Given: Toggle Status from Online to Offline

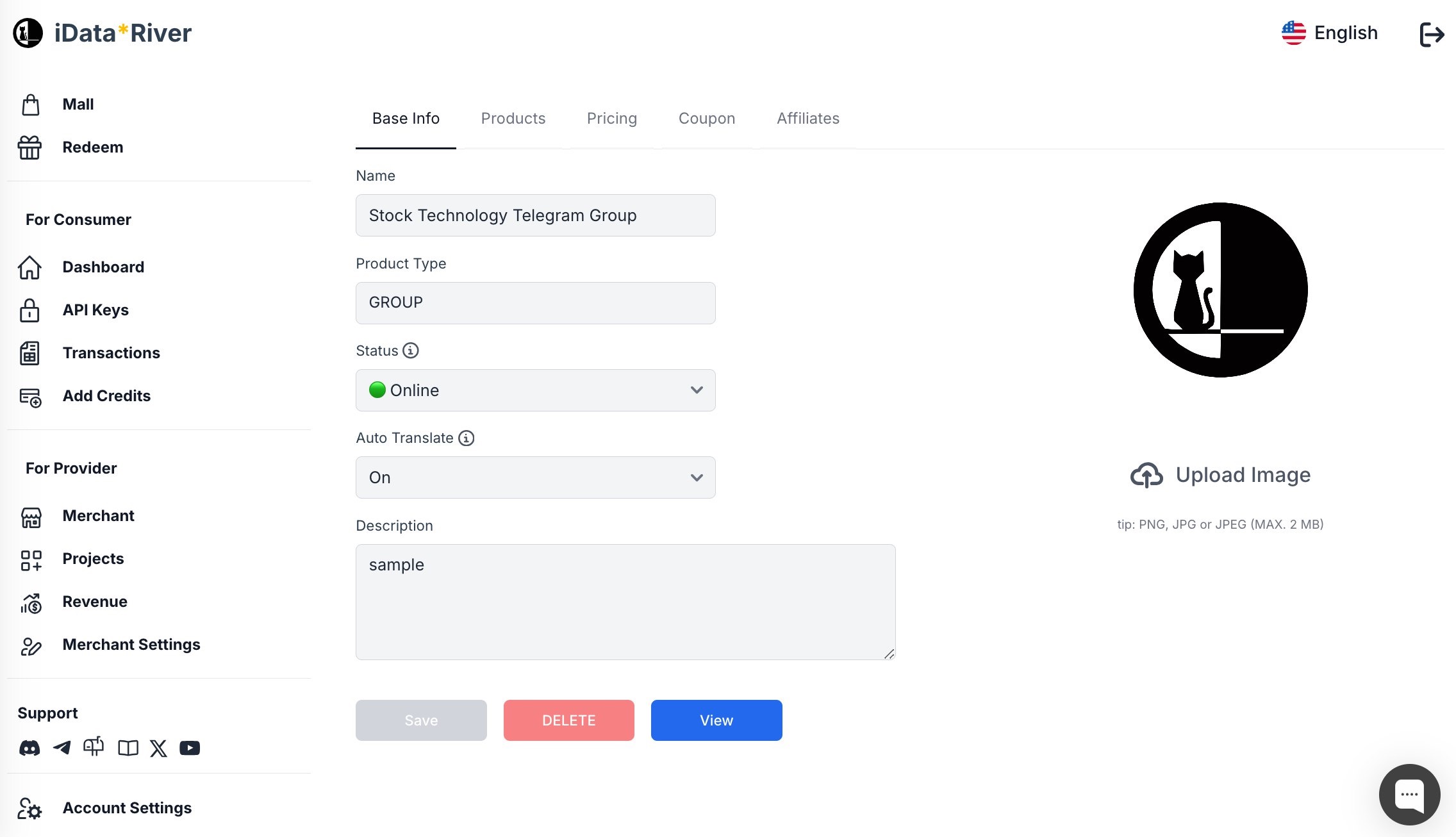Looking at the screenshot, I should tap(535, 390).
